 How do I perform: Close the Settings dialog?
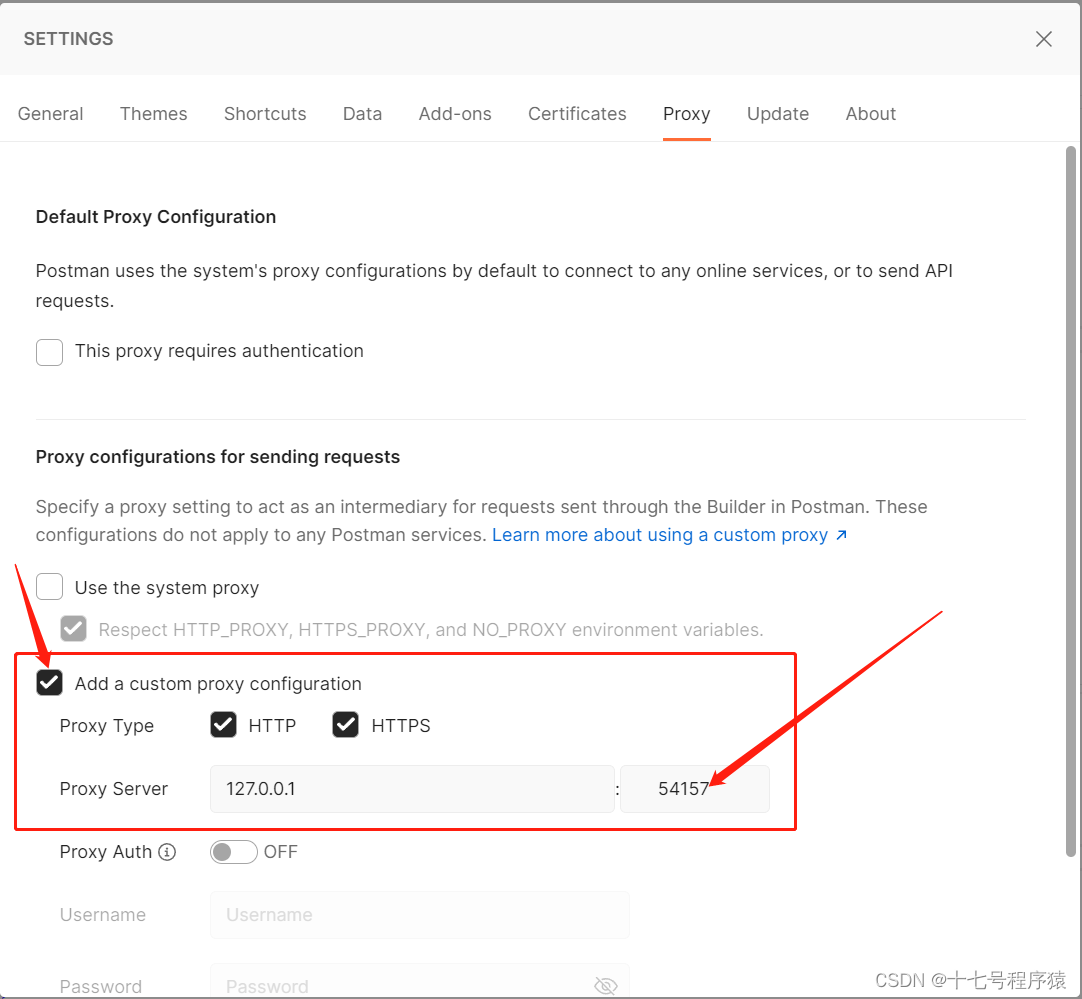[1043, 39]
